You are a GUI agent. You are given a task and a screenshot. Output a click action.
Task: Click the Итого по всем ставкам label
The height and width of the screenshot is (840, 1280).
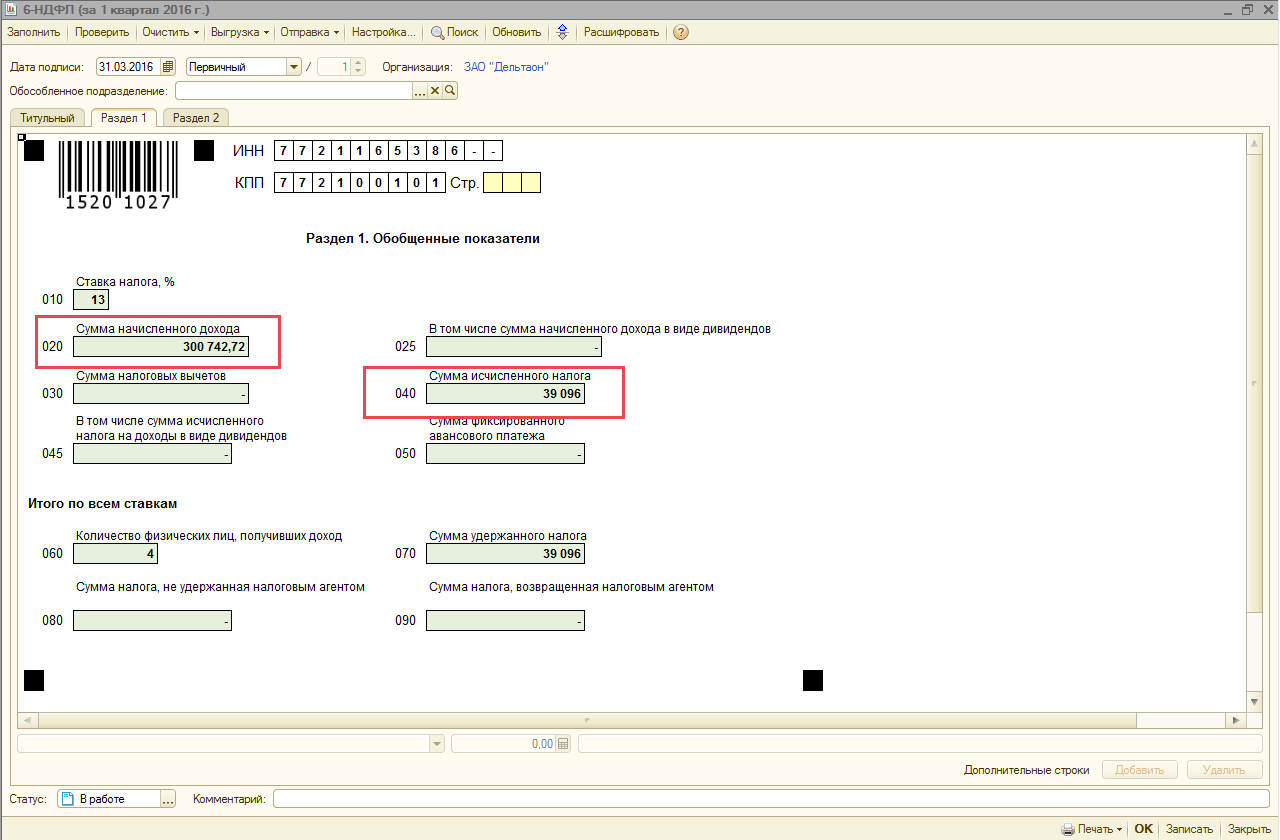(x=103, y=503)
